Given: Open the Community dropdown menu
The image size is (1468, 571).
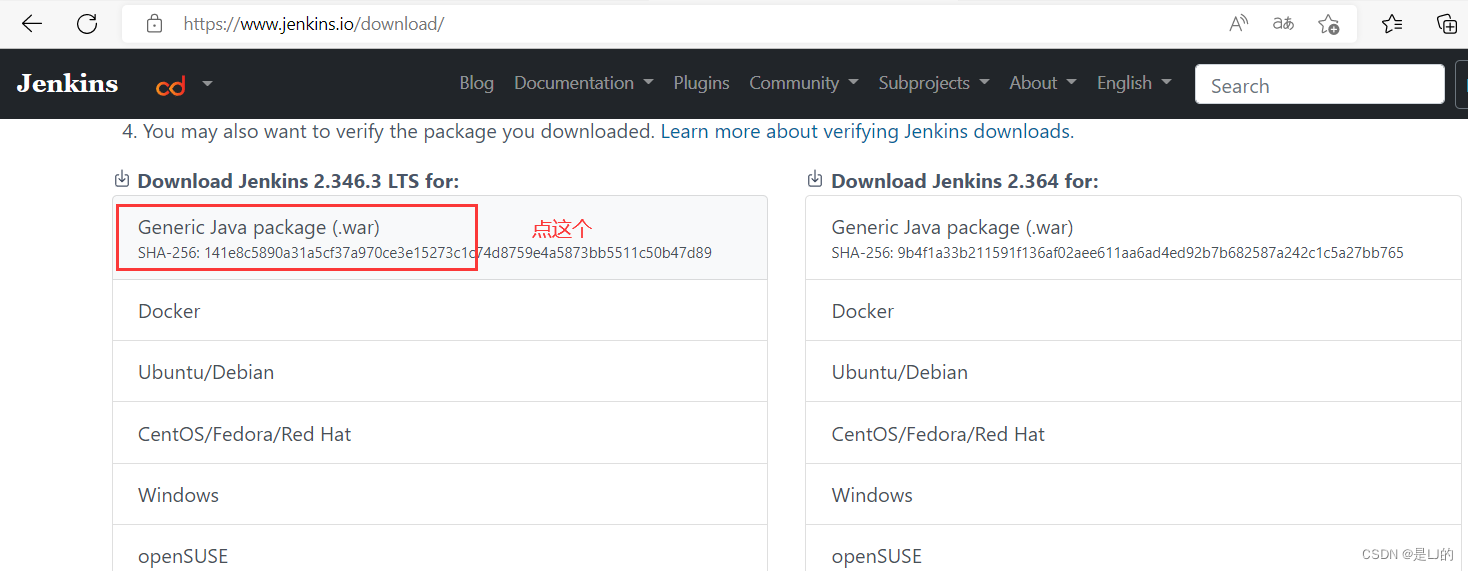Looking at the screenshot, I should pyautogui.click(x=804, y=83).
